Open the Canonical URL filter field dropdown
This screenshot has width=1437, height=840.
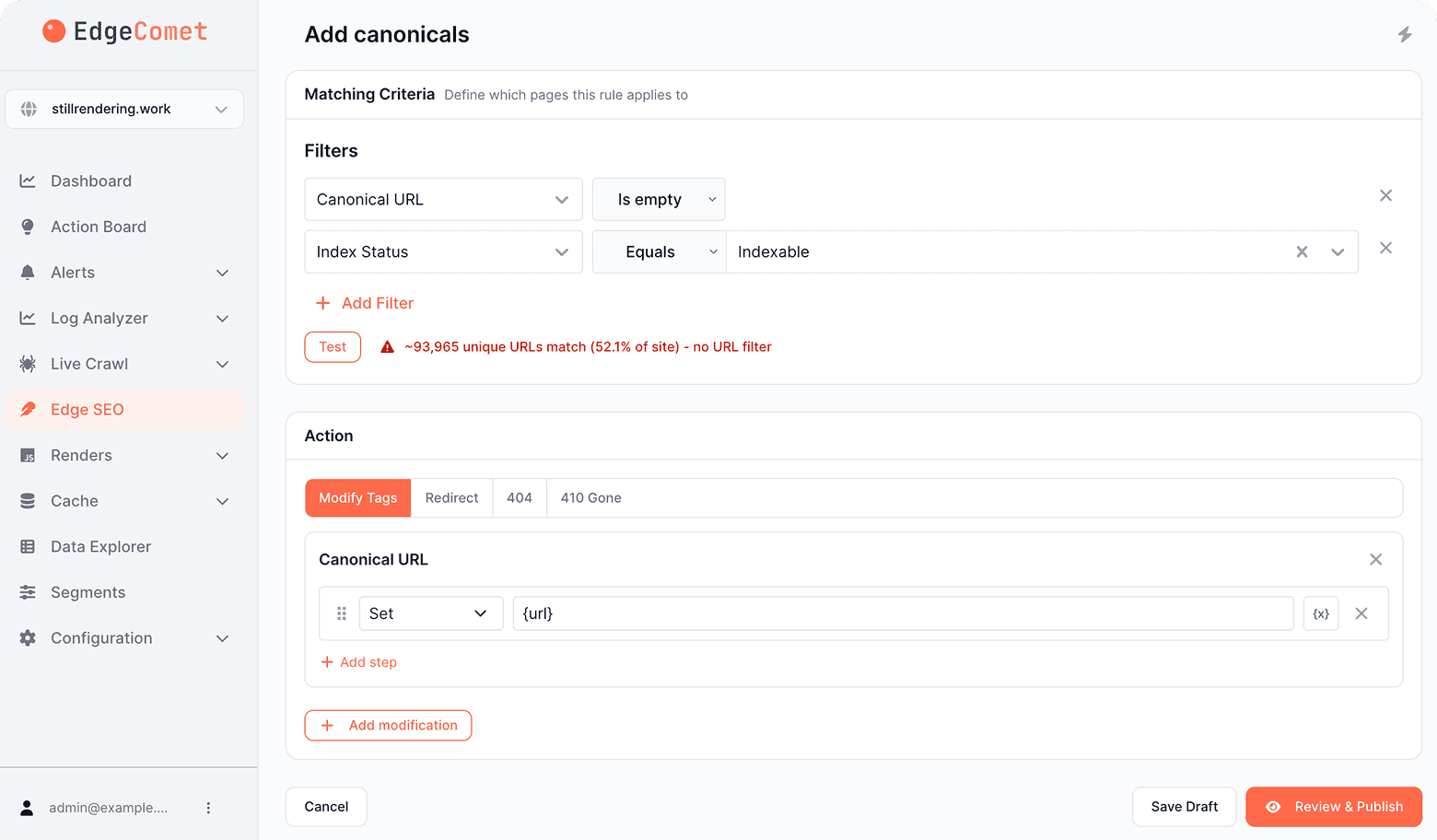[x=443, y=199]
